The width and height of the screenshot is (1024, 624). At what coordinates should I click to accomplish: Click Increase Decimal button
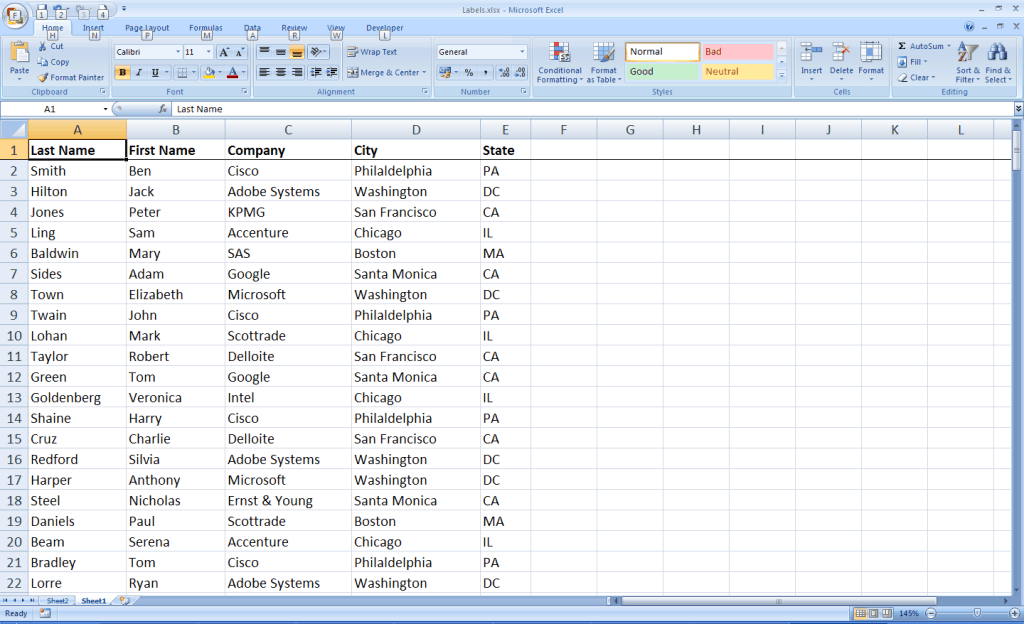coord(504,72)
